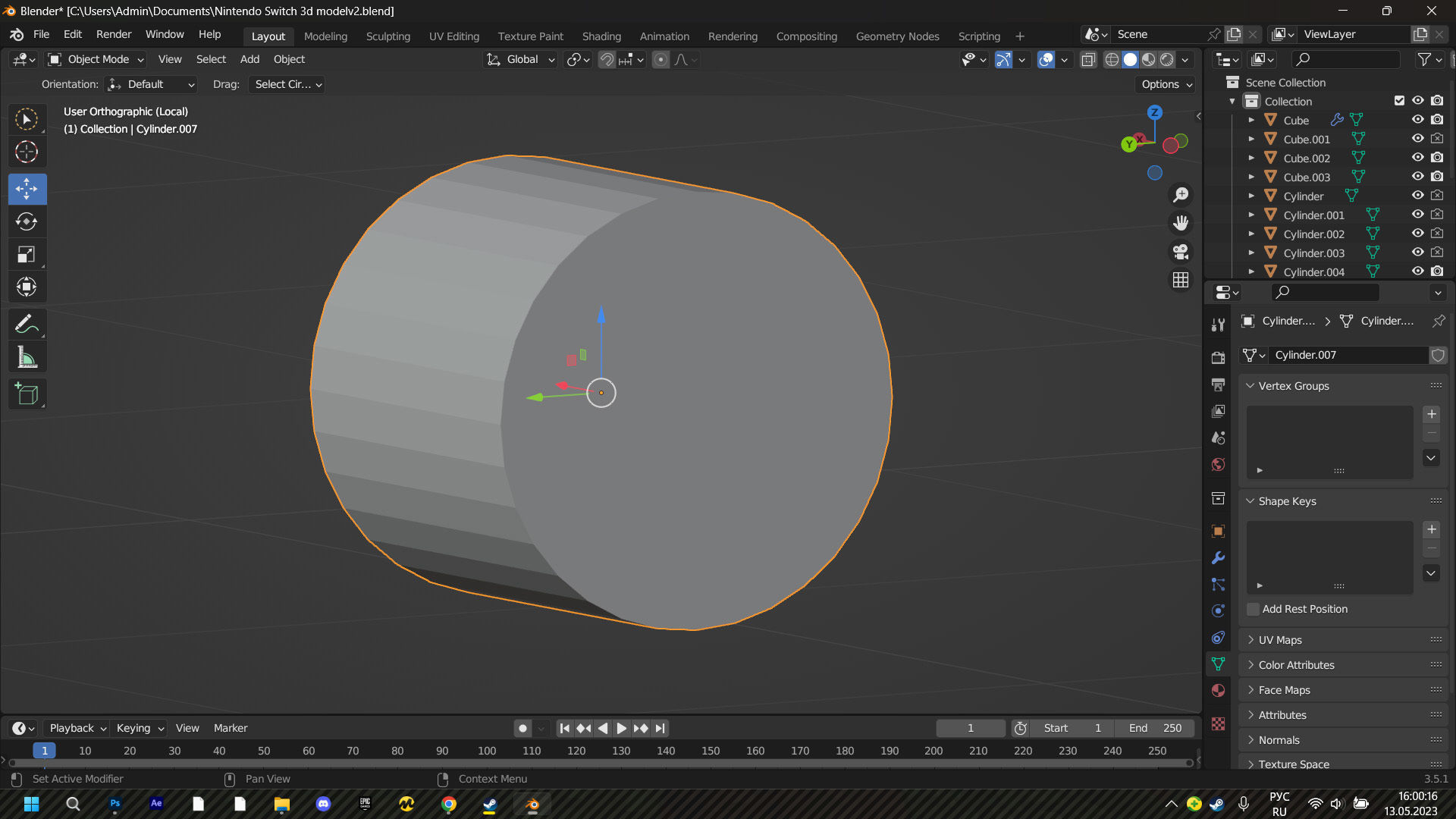Select the Move tool in the toolbar
This screenshot has height=819, width=1456.
27,189
